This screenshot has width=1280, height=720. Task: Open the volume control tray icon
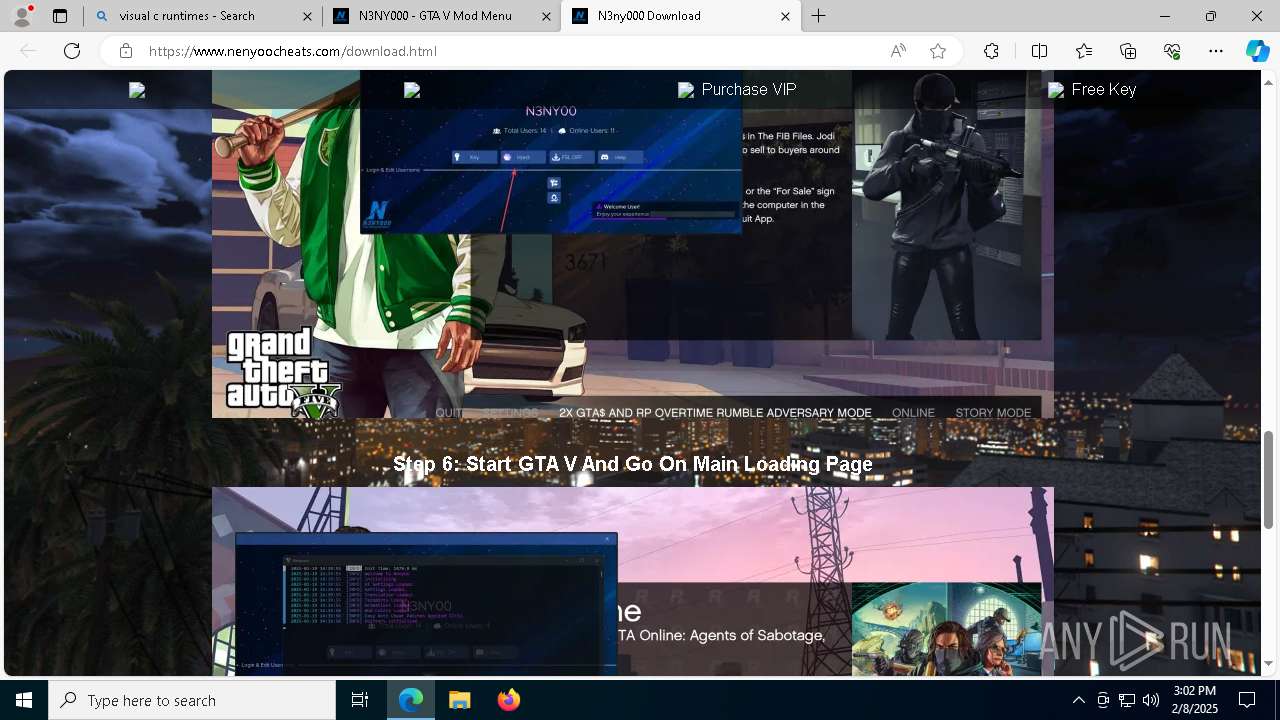1151,700
